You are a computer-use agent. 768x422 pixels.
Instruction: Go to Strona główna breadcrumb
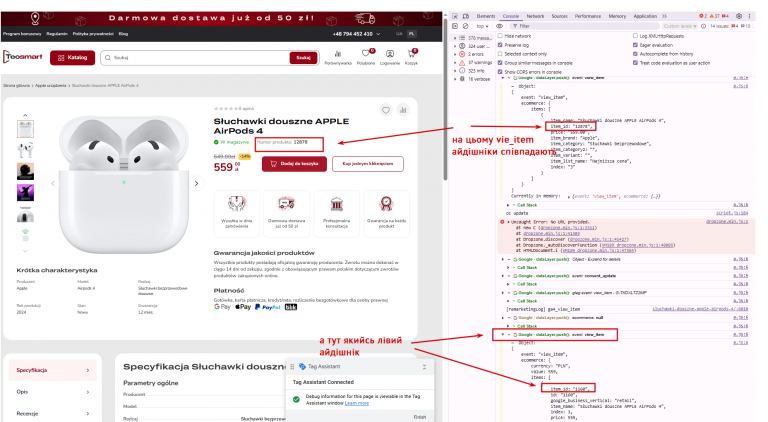16,86
